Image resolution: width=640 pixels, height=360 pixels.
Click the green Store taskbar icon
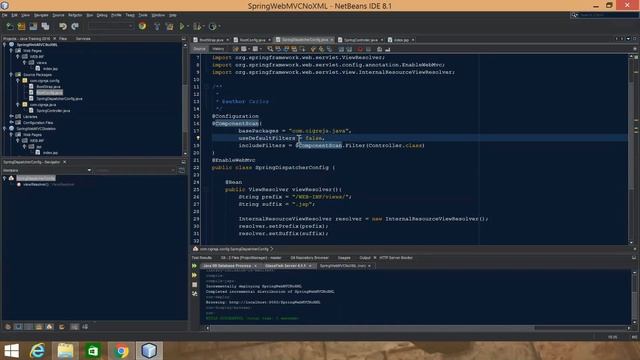93,351
